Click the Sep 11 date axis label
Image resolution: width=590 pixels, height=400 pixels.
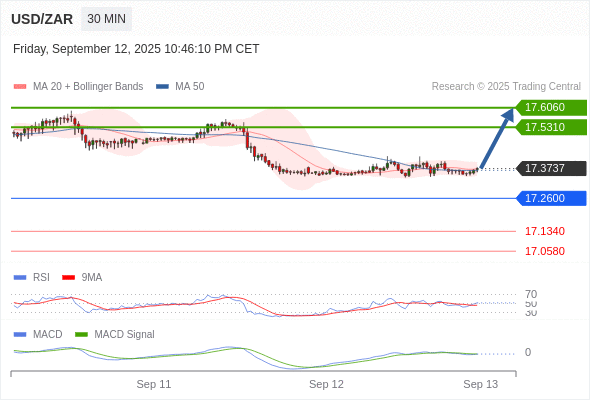coord(154,384)
